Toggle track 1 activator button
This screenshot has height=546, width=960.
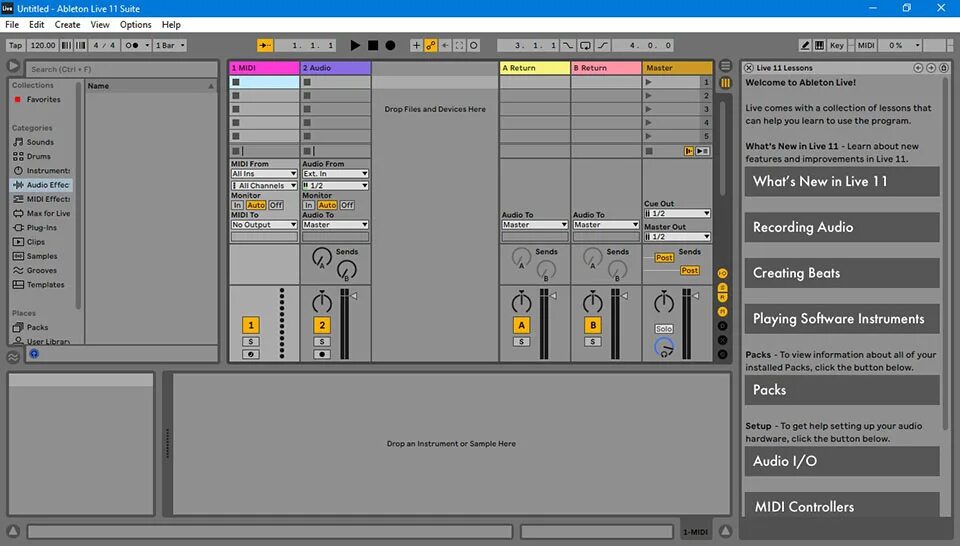[250, 325]
